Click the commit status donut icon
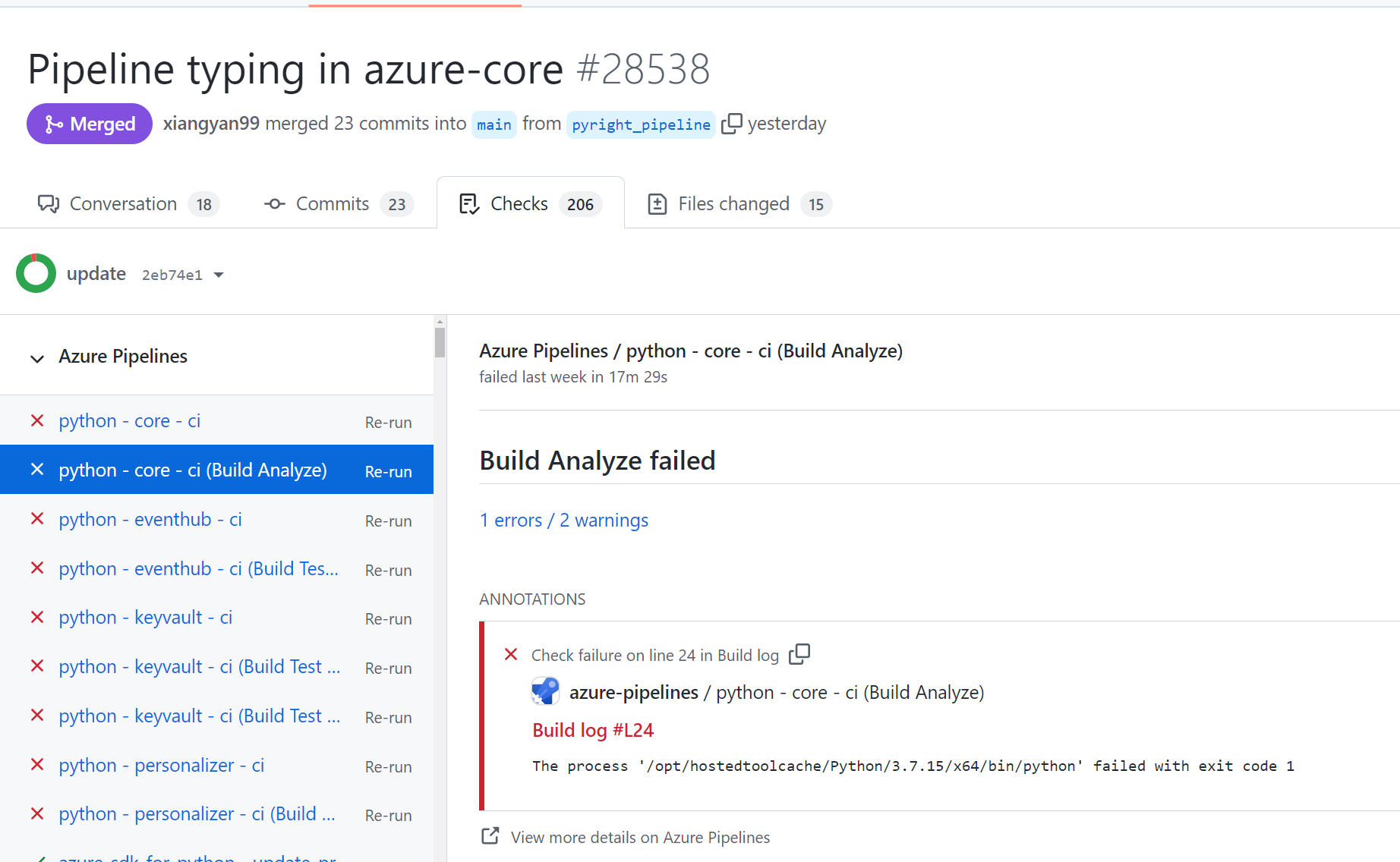The image size is (1400, 862). click(x=36, y=273)
